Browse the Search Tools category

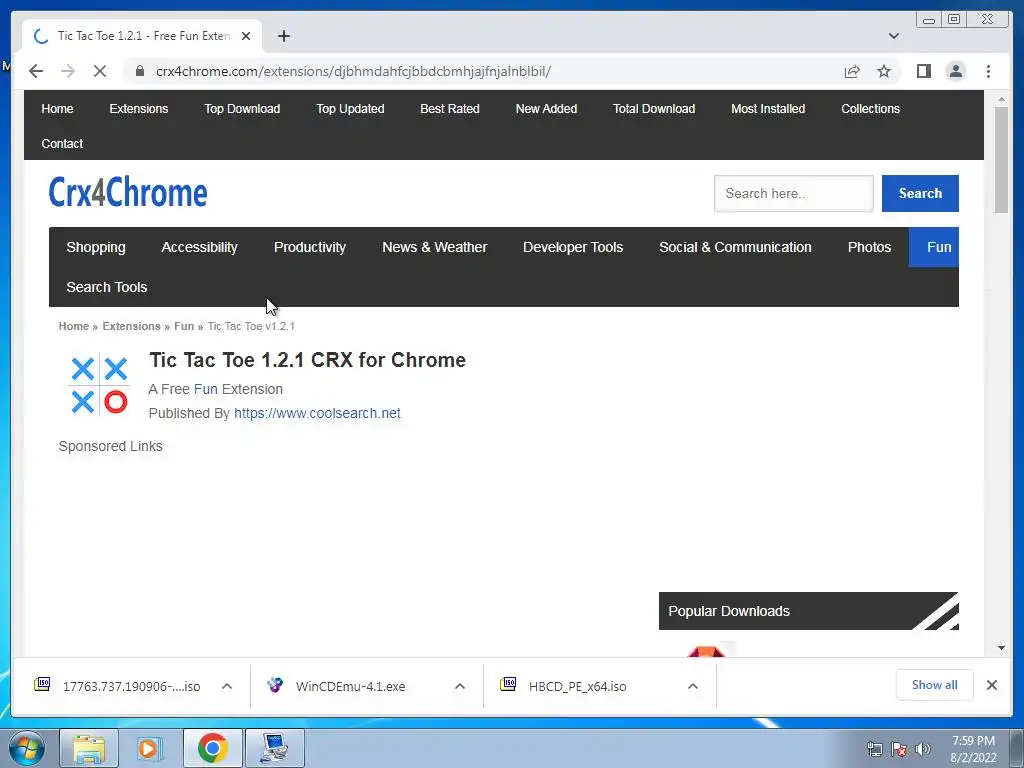pos(106,287)
